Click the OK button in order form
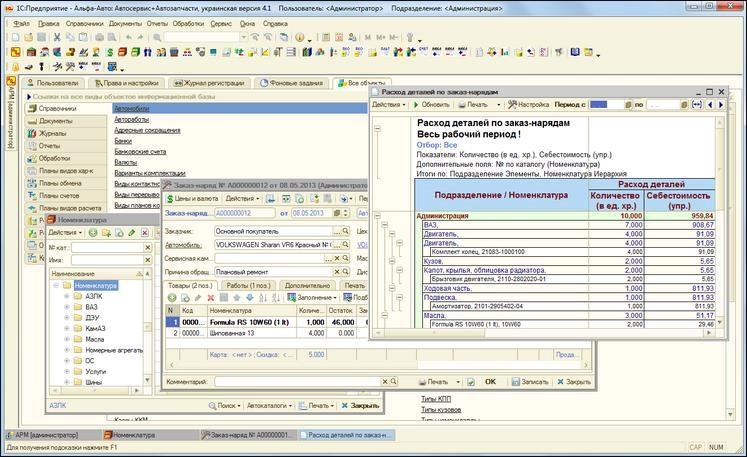The width and height of the screenshot is (747, 457). [x=490, y=381]
